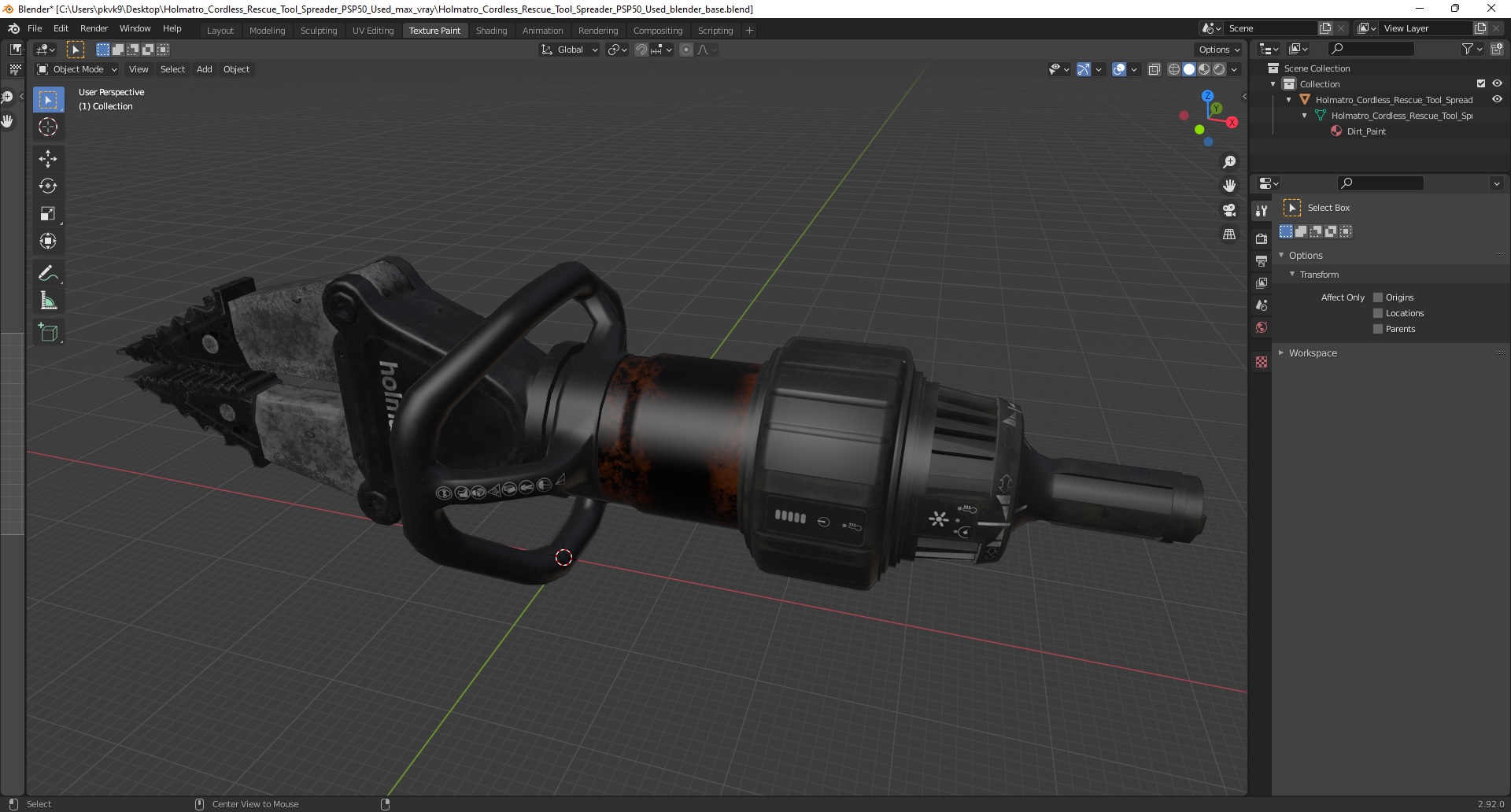Viewport: 1511px width, 812px height.
Task: Open the viewport Add menu
Action: [x=204, y=69]
